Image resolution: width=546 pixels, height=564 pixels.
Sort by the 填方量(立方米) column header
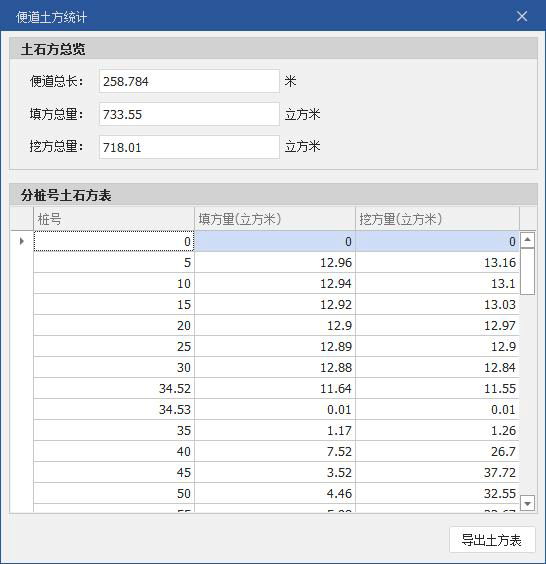coord(275,219)
